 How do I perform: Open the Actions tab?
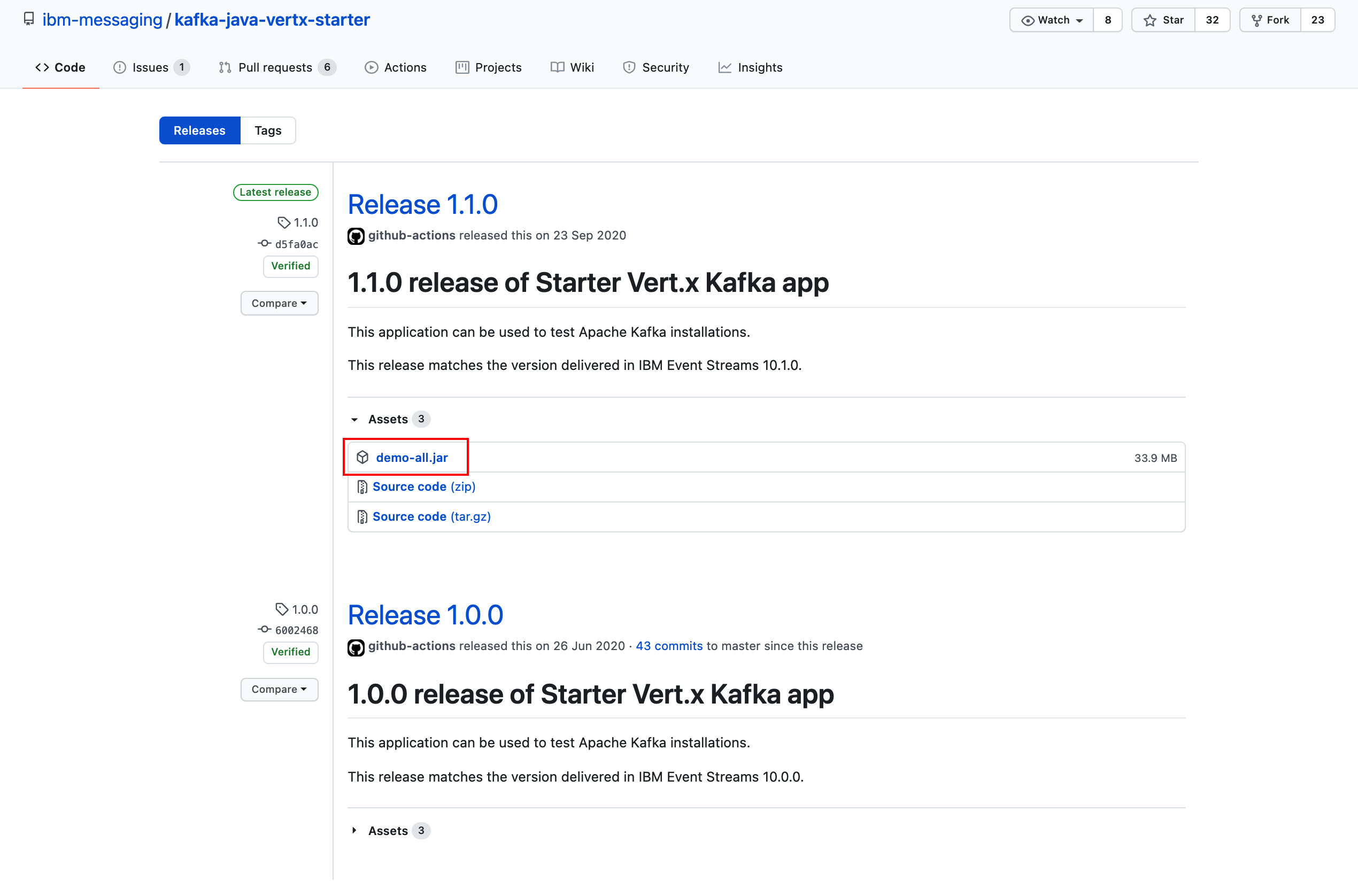(x=395, y=67)
